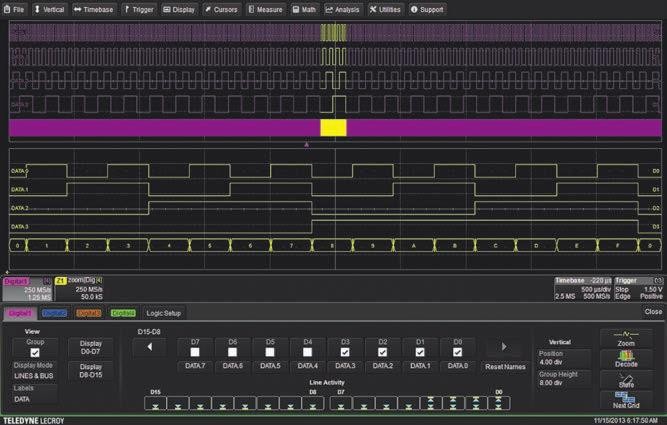
Task: Enable the D6 line checkbox
Action: click(x=232, y=352)
